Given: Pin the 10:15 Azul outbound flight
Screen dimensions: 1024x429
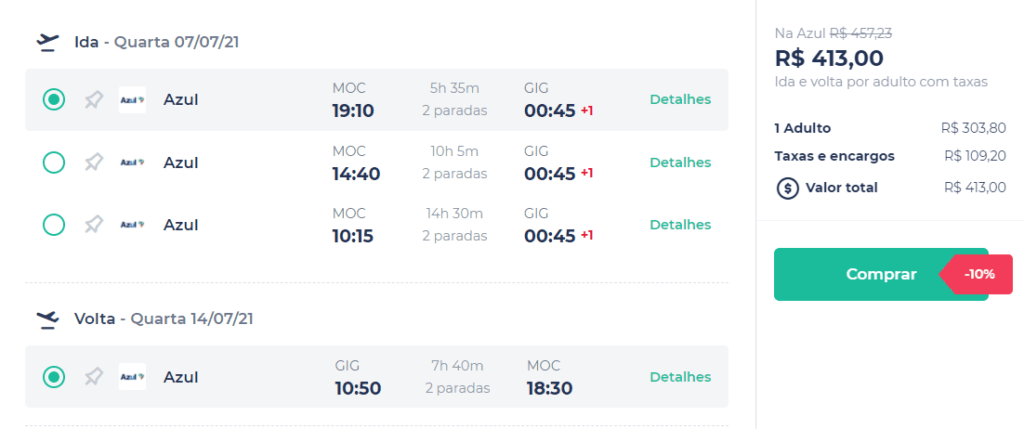Looking at the screenshot, I should pos(93,225).
